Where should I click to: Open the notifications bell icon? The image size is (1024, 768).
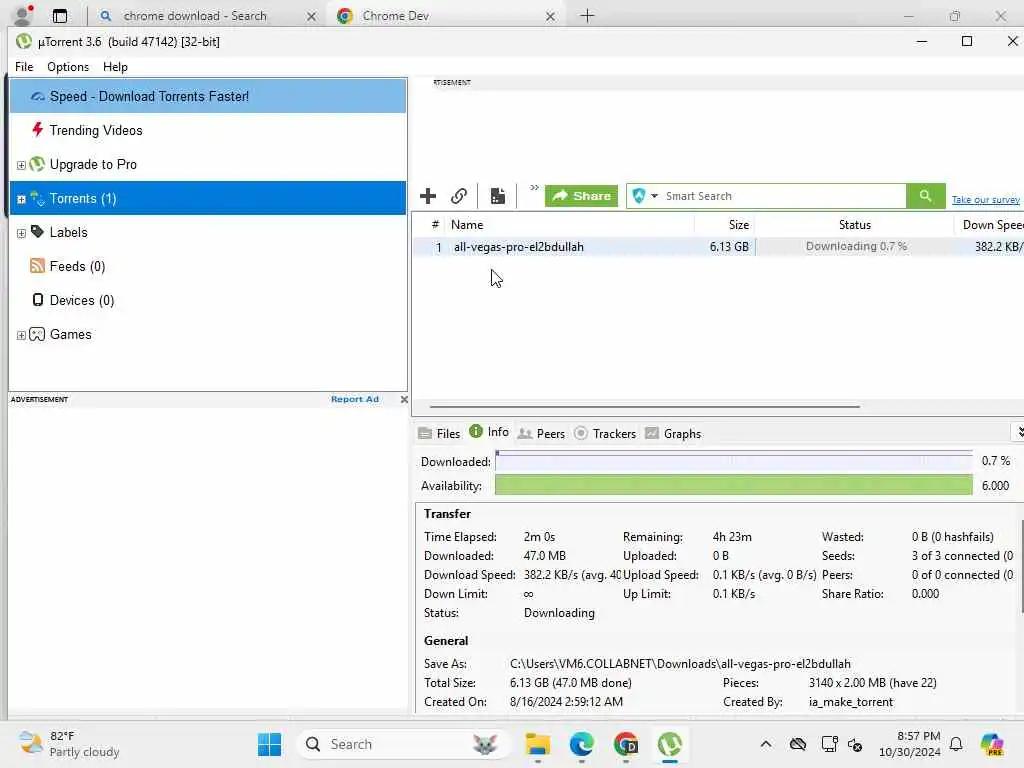click(x=955, y=744)
